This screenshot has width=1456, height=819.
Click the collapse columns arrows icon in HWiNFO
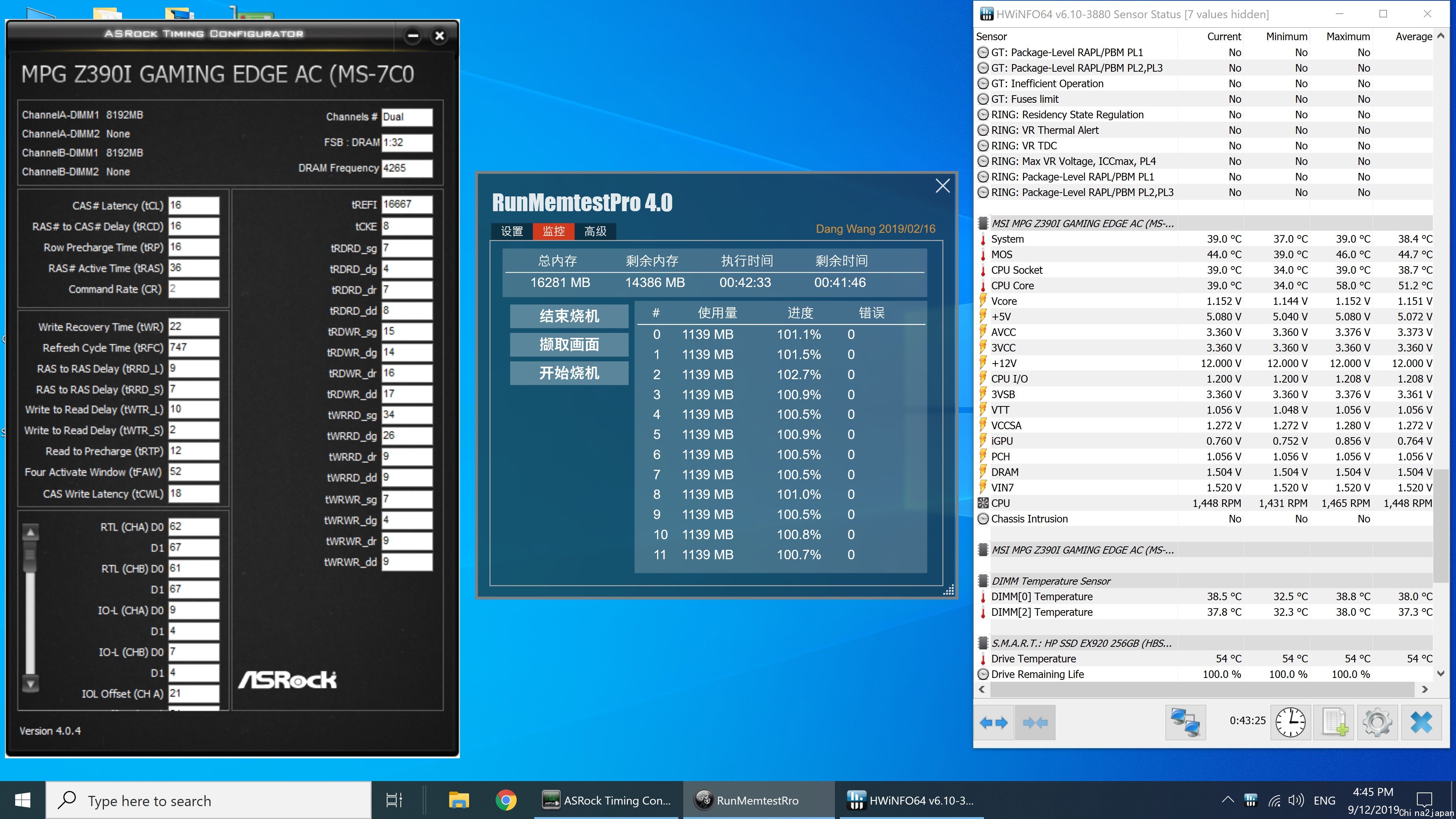coord(1036,722)
